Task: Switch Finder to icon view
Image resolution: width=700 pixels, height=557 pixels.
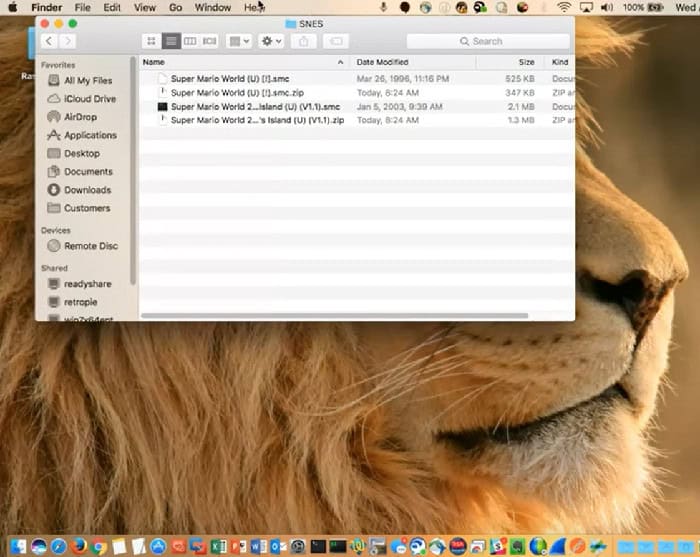Action: [x=151, y=42]
